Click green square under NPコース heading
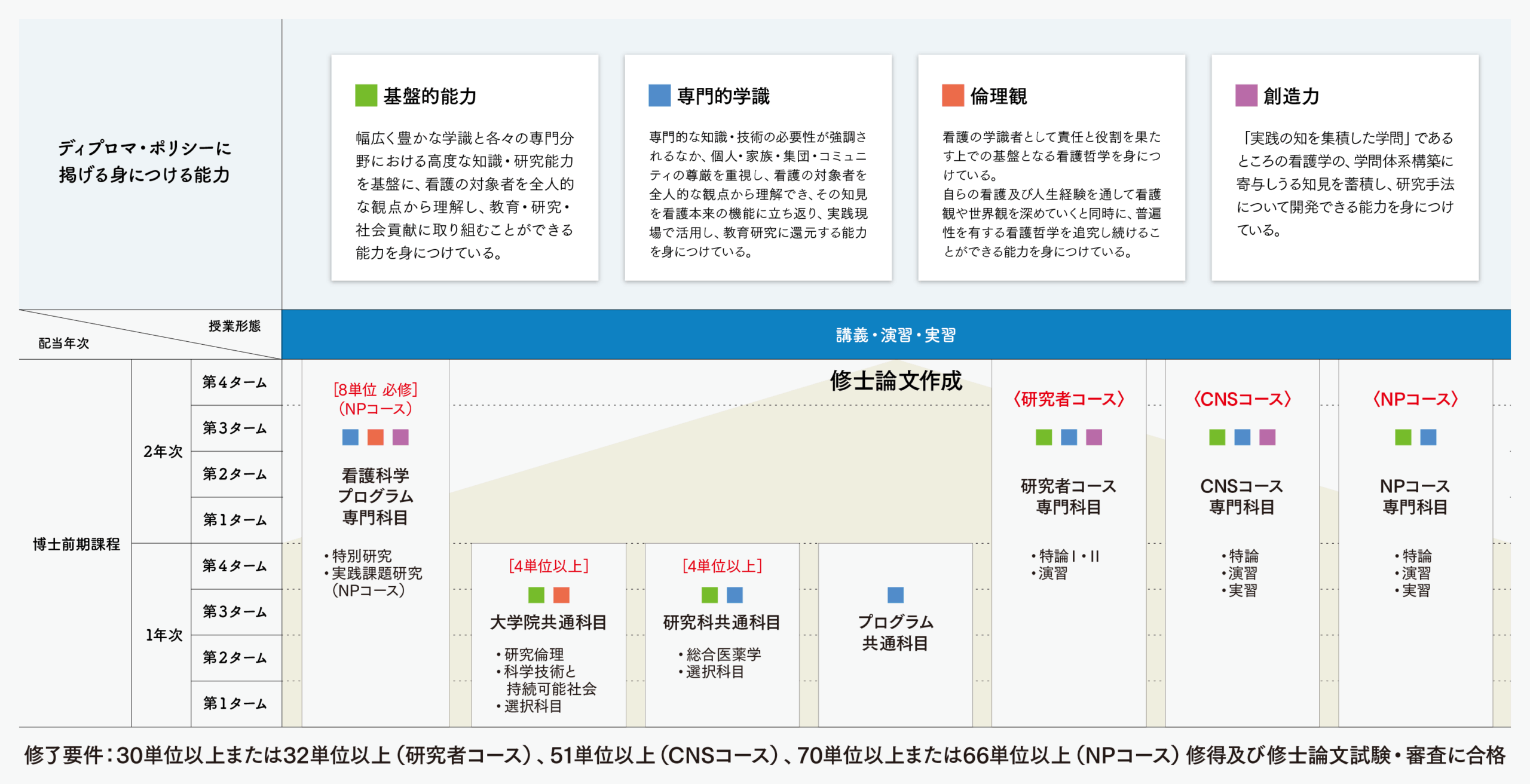 1403,437
